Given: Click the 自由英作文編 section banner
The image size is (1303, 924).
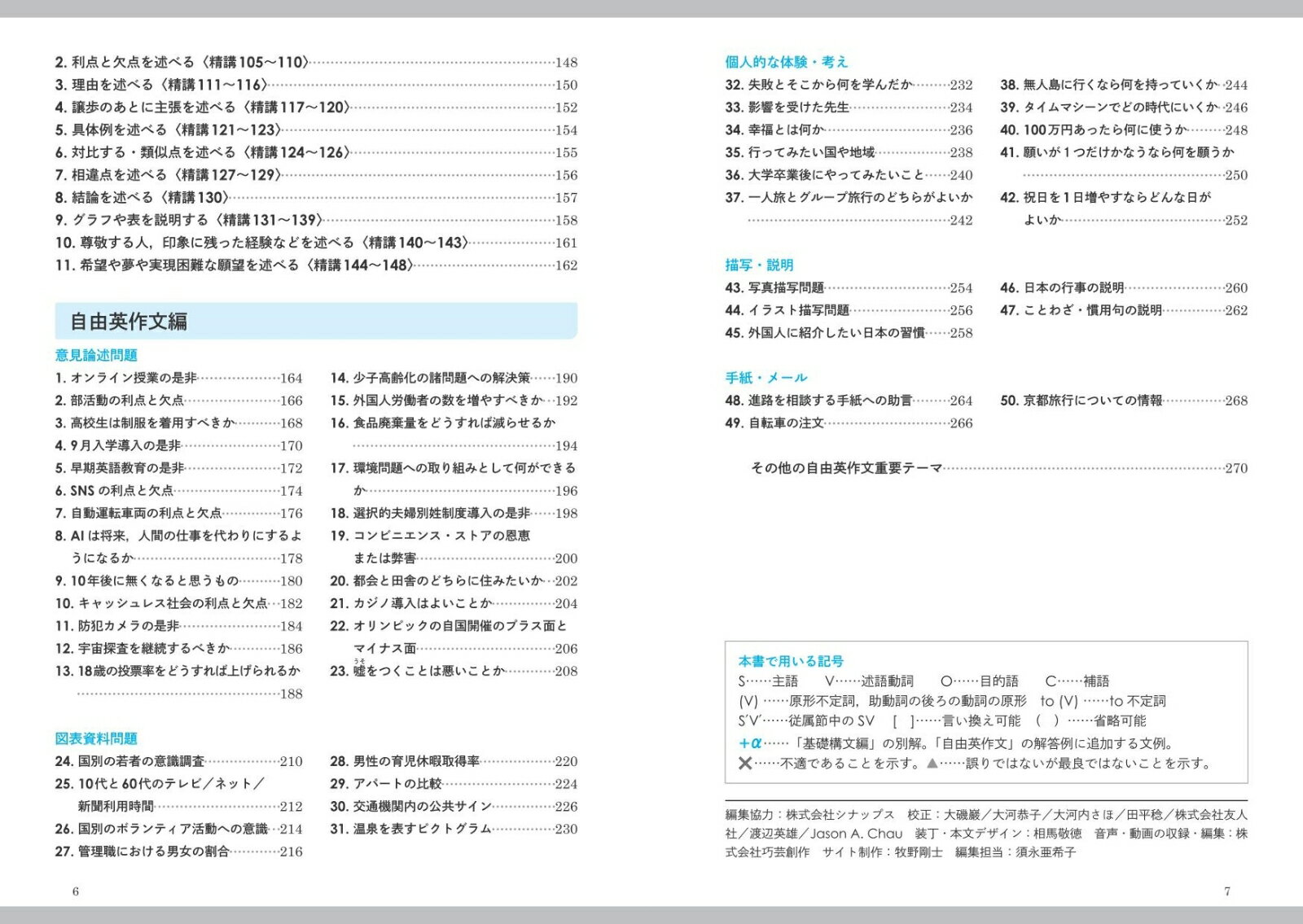Looking at the screenshot, I should click(316, 322).
